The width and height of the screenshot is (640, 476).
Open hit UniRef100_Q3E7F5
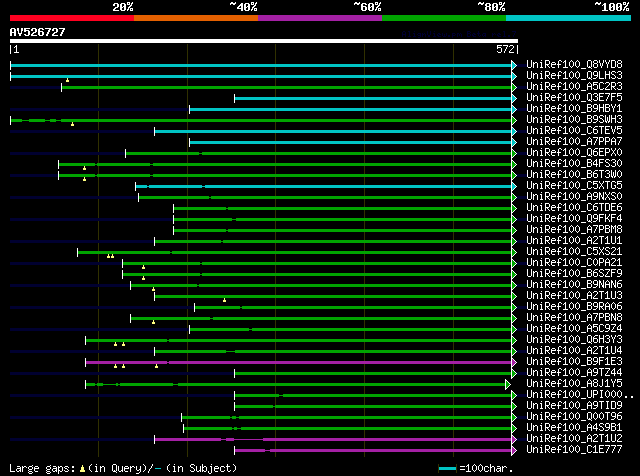(x=574, y=98)
